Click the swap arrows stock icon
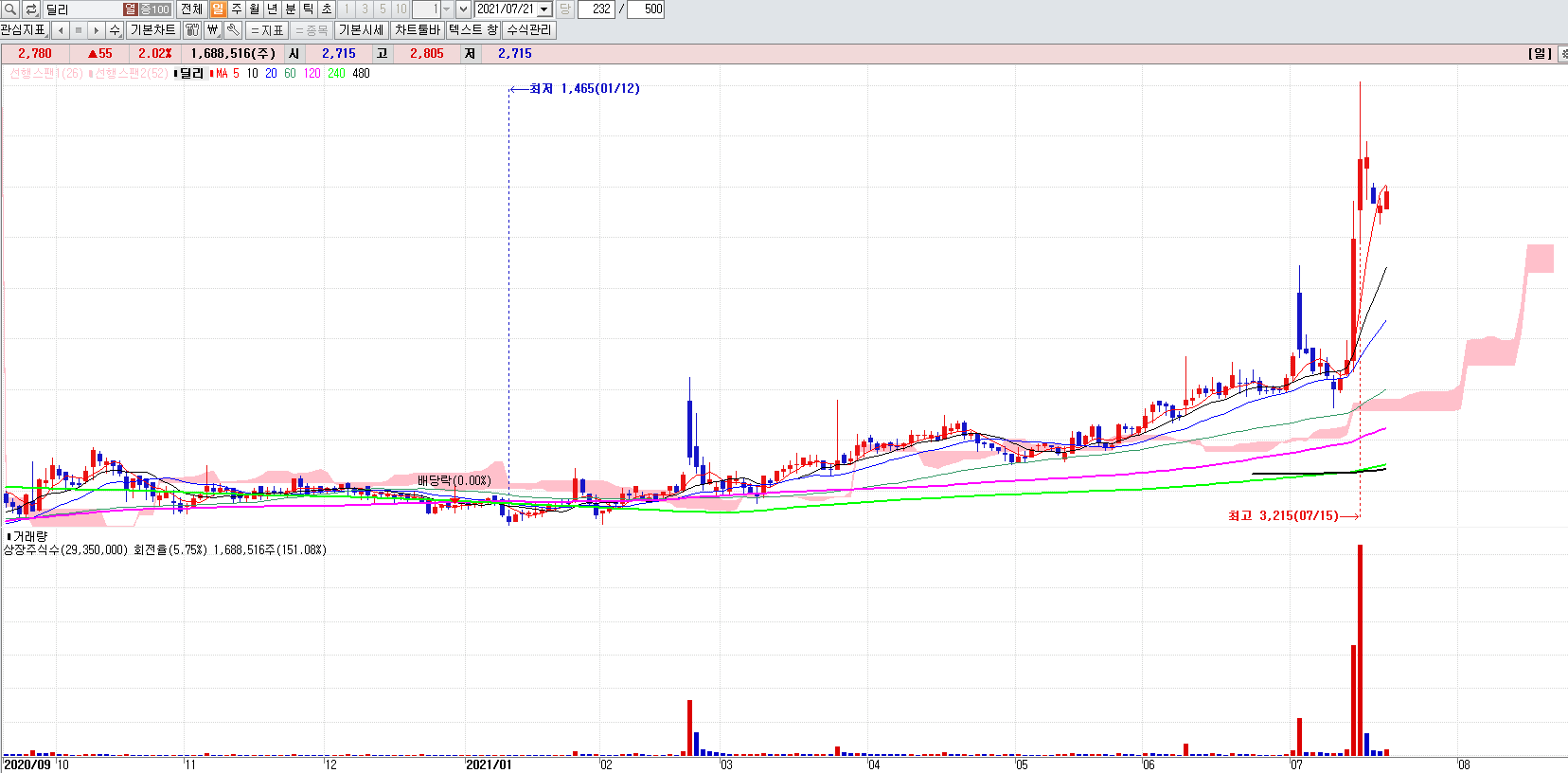1568x773 pixels. coord(31,9)
